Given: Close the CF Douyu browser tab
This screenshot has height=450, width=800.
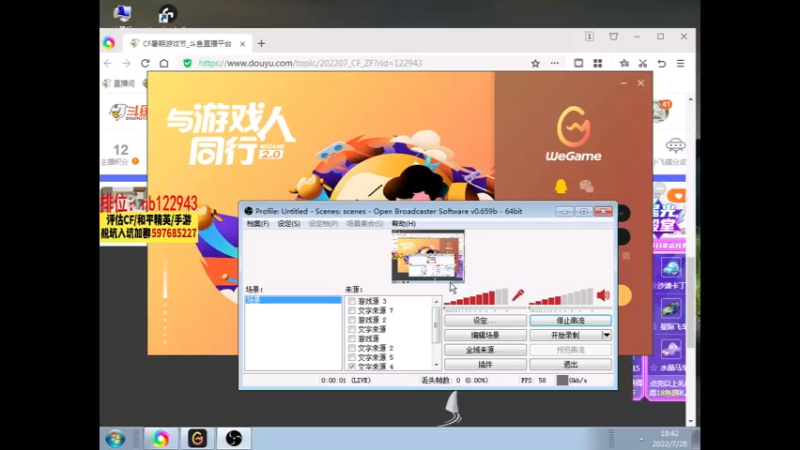Looking at the screenshot, I should click(242, 44).
